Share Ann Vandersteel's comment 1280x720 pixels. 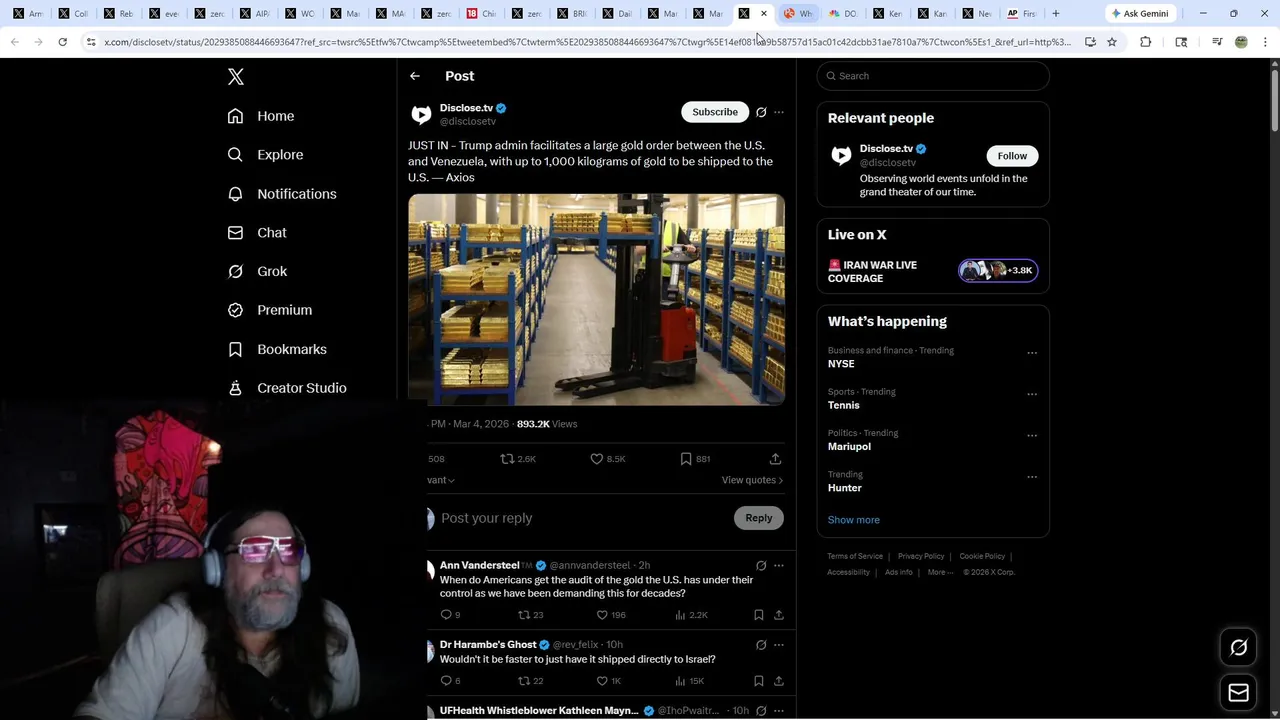coord(779,615)
